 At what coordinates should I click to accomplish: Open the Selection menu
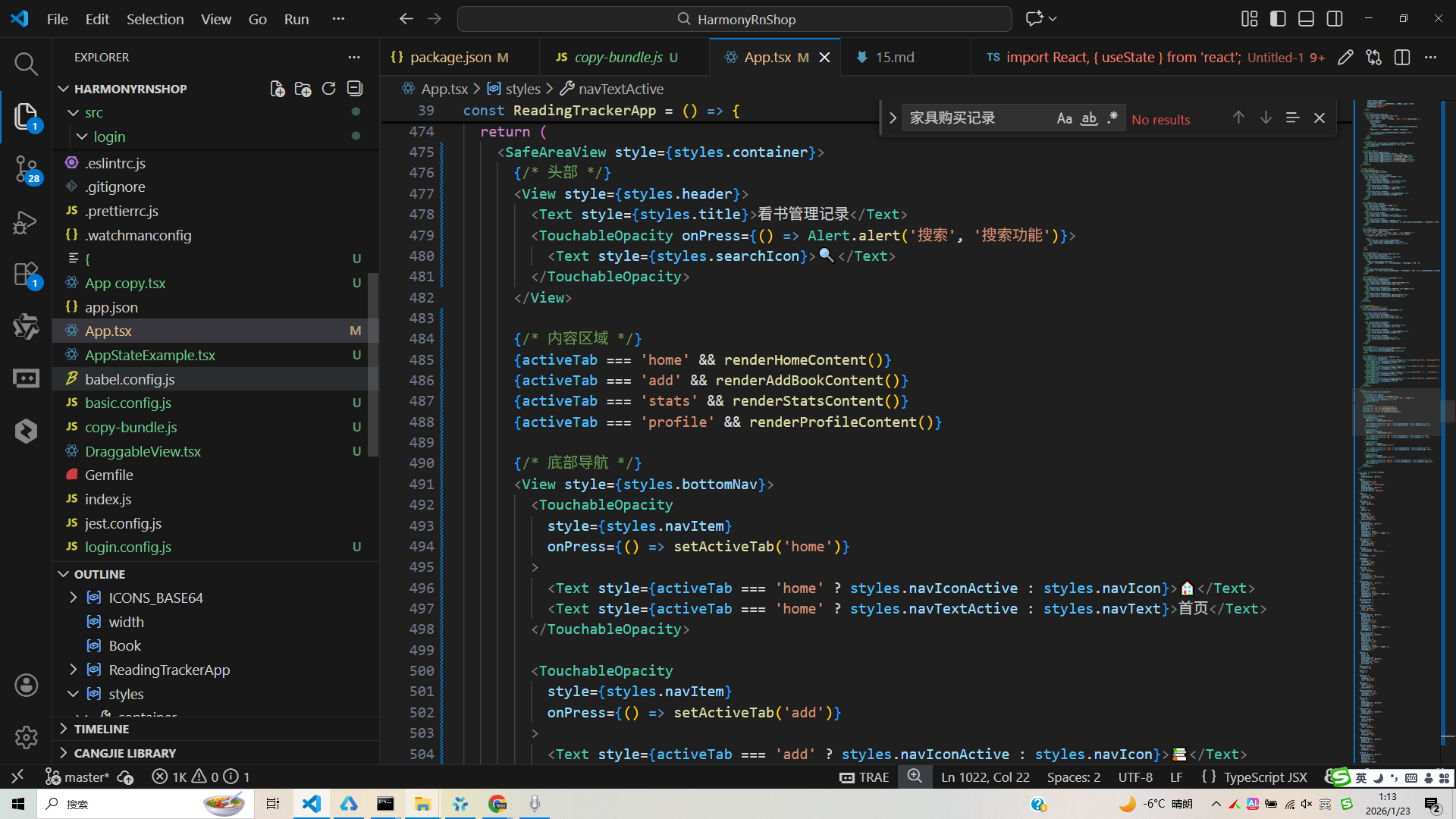point(155,19)
